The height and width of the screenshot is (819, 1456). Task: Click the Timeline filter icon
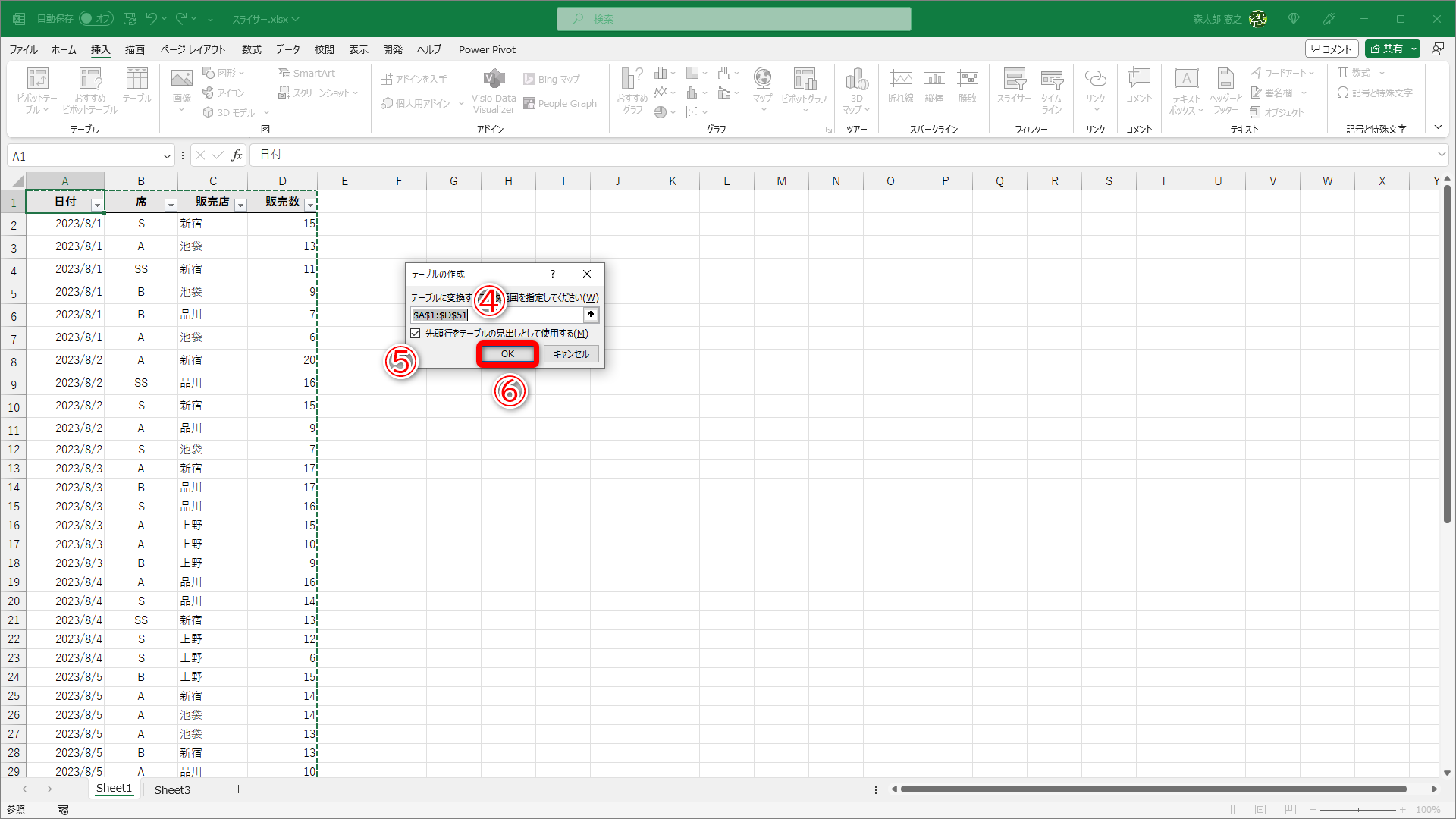[x=1051, y=80]
